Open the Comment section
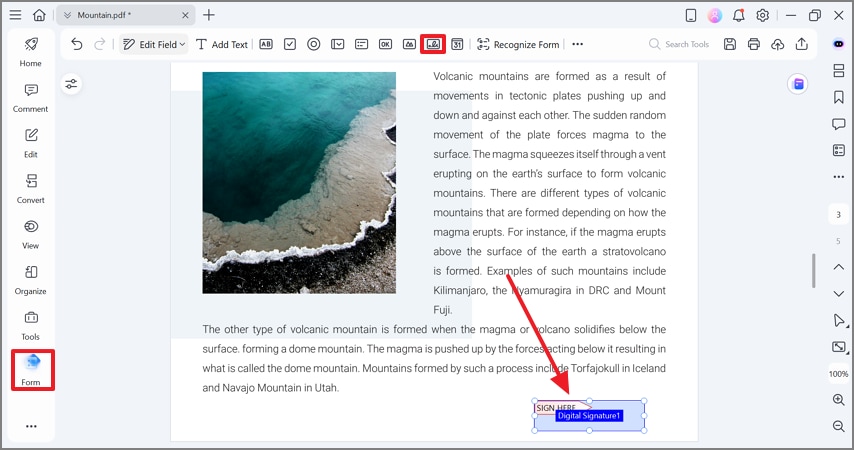The width and height of the screenshot is (854, 450). click(x=30, y=98)
